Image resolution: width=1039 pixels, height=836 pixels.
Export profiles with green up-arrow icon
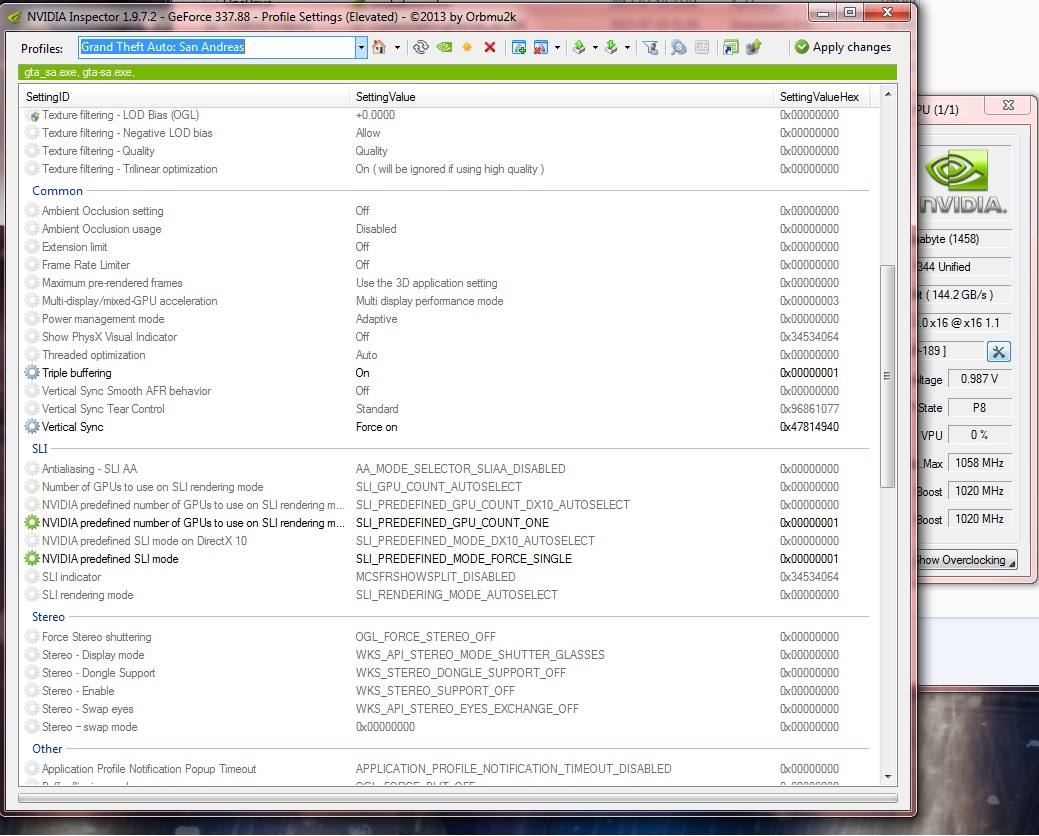coord(579,47)
